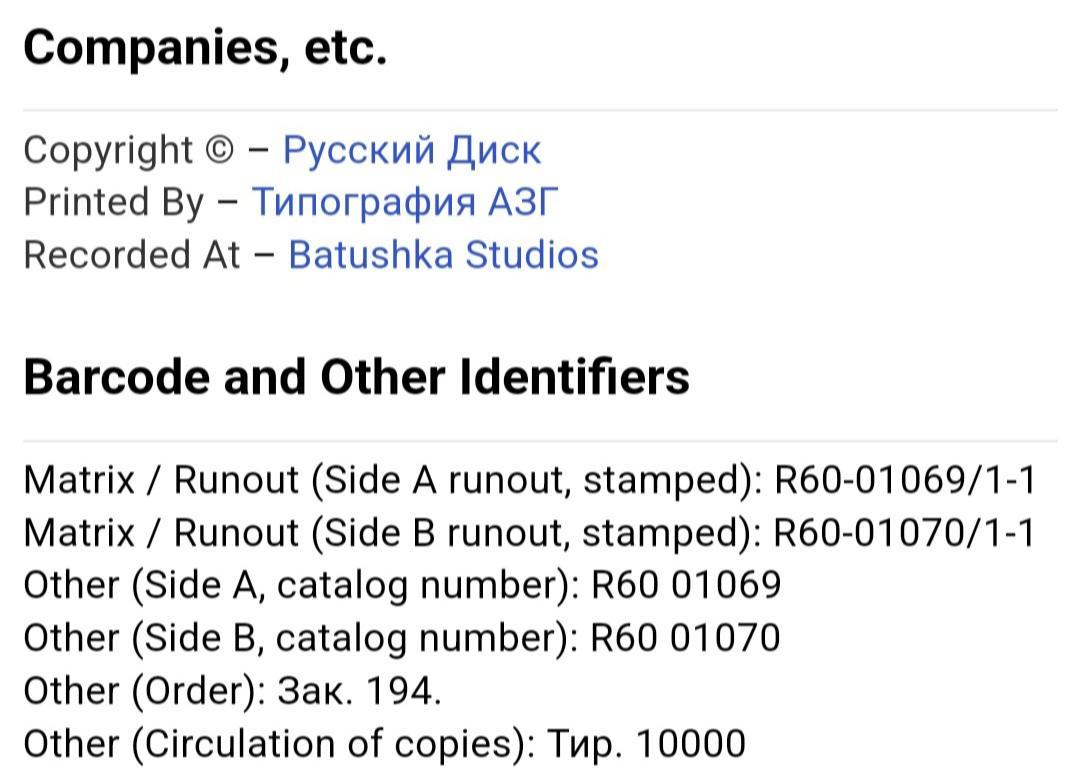Screen dimensions: 1080x784
Task: Click the Зак. 194. order value
Action: (360, 691)
